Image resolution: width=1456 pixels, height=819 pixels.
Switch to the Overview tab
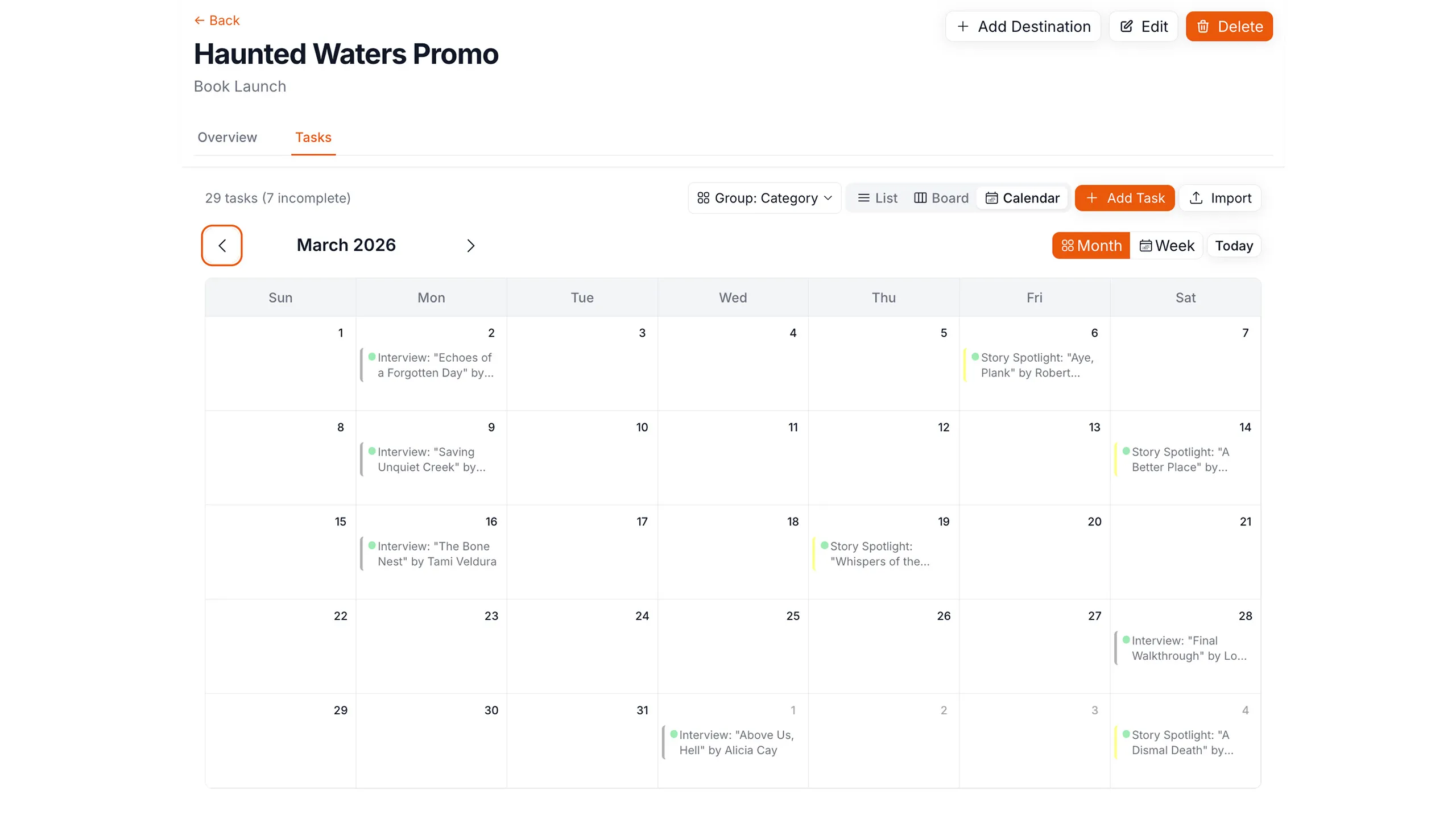pos(227,137)
